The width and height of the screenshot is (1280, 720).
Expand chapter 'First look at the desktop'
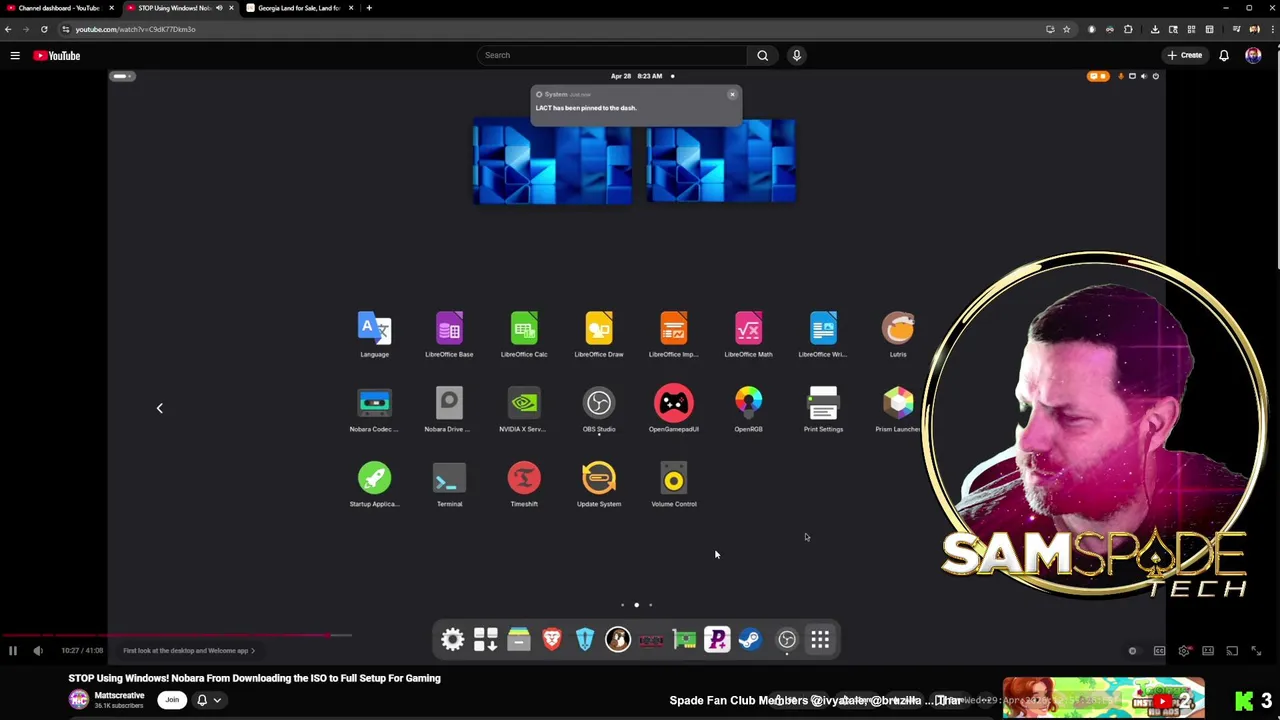(189, 651)
